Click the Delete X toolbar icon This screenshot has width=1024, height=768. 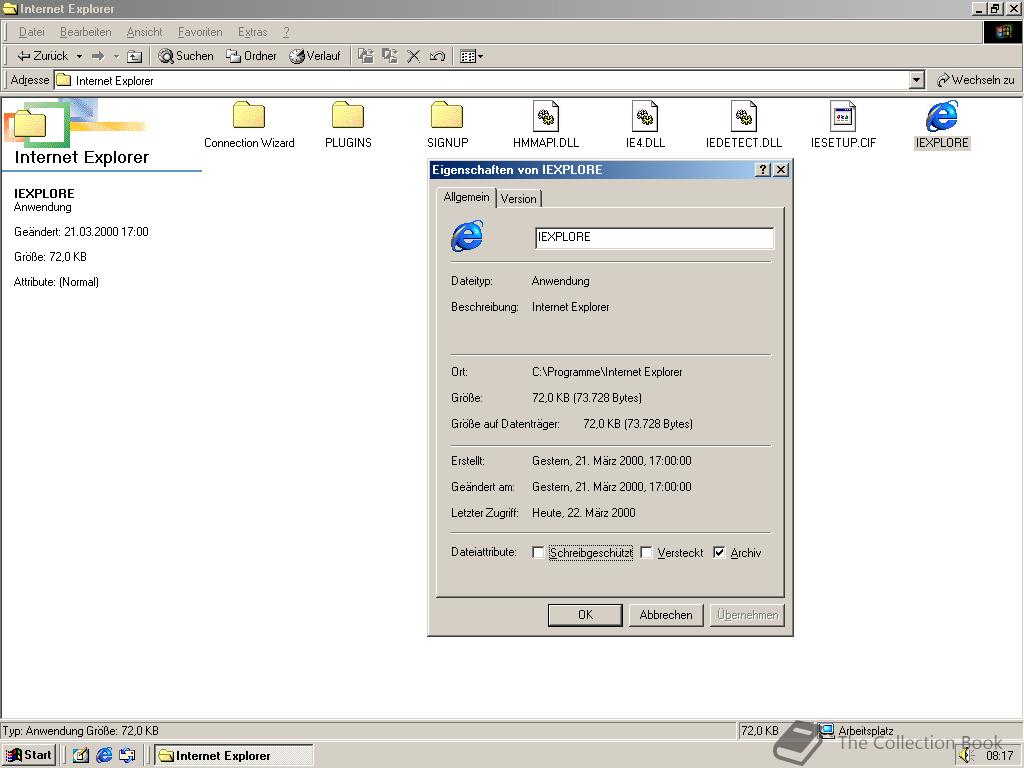[413, 56]
